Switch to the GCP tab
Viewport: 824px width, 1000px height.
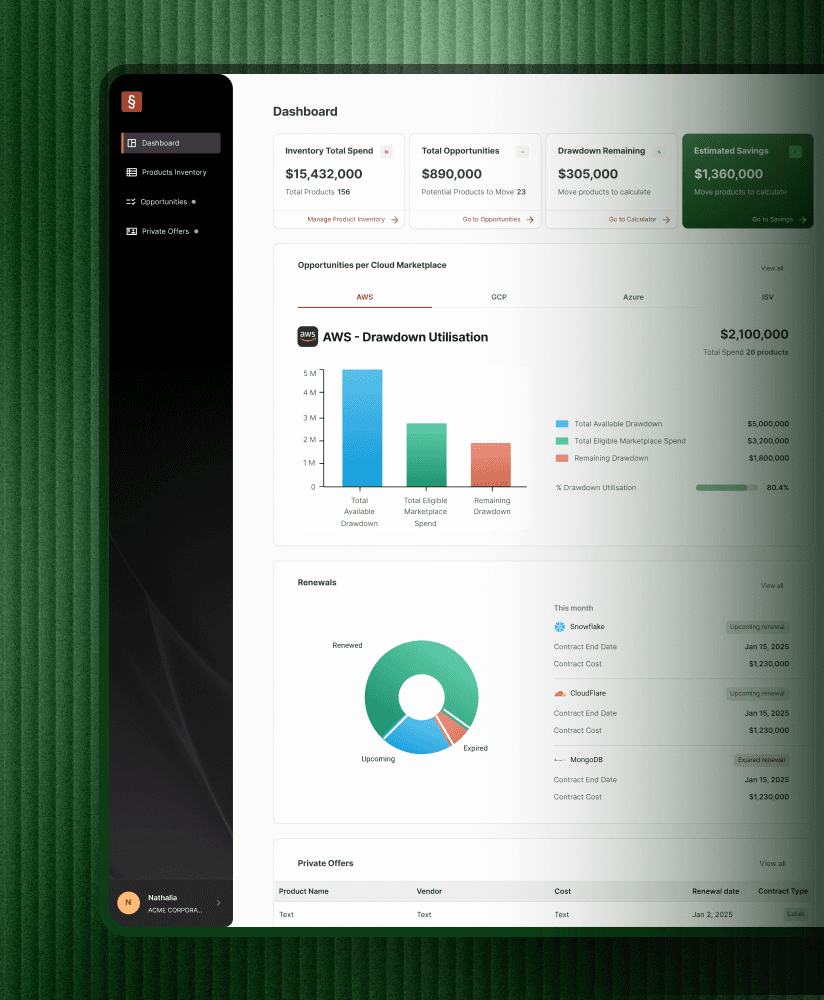click(x=499, y=297)
